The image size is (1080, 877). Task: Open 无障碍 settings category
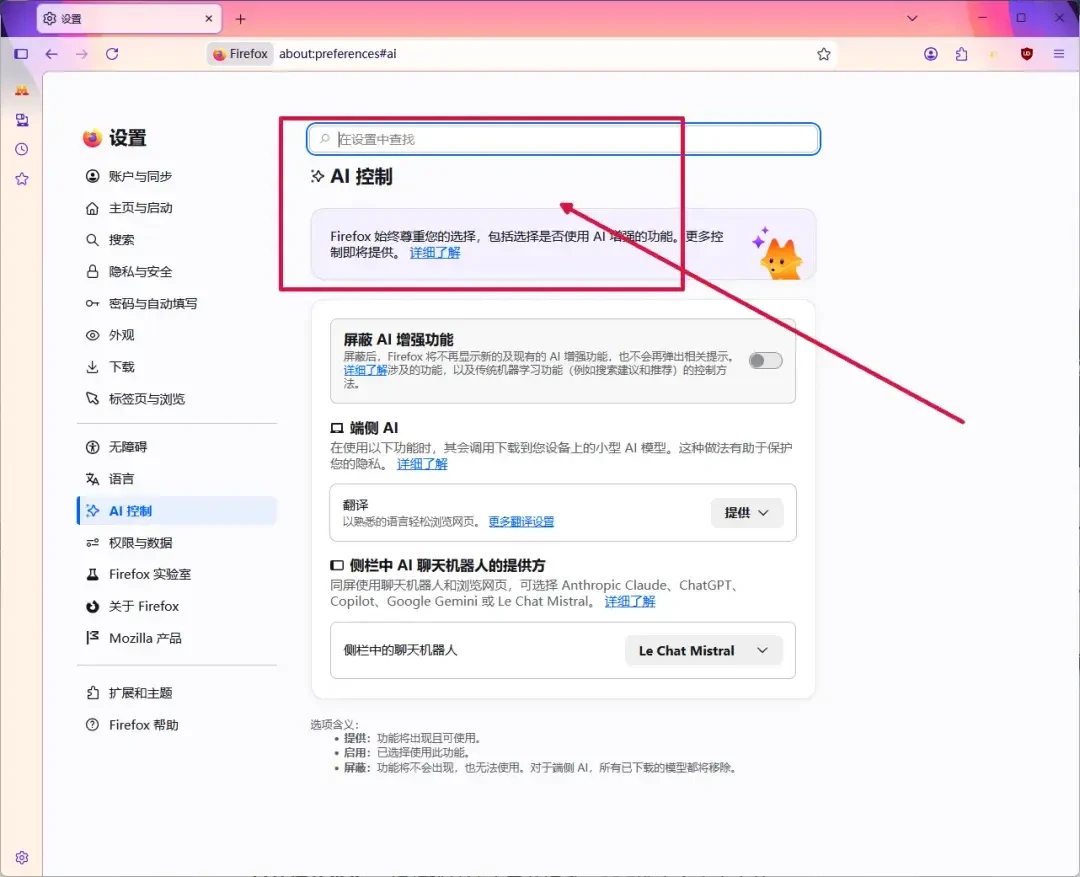point(177,447)
